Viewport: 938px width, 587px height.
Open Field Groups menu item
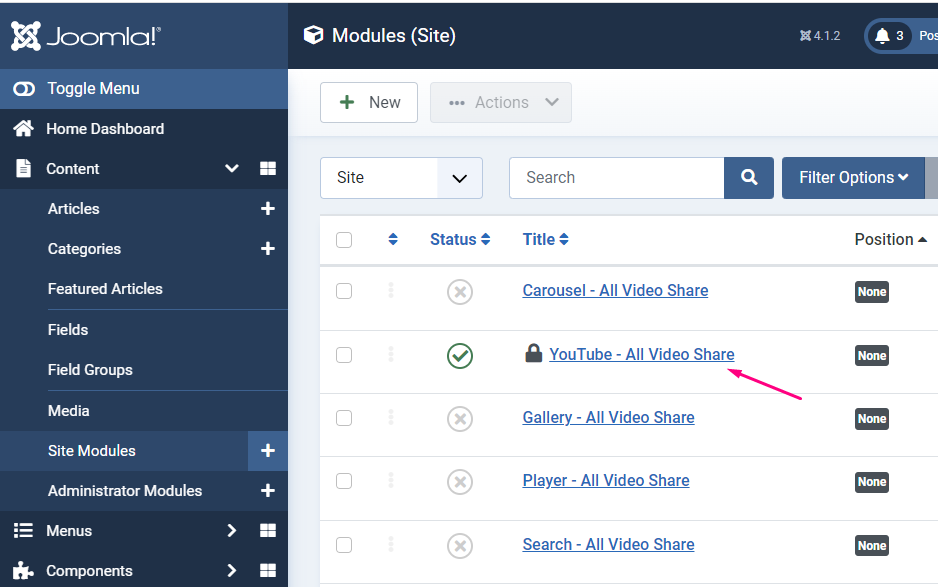click(90, 370)
